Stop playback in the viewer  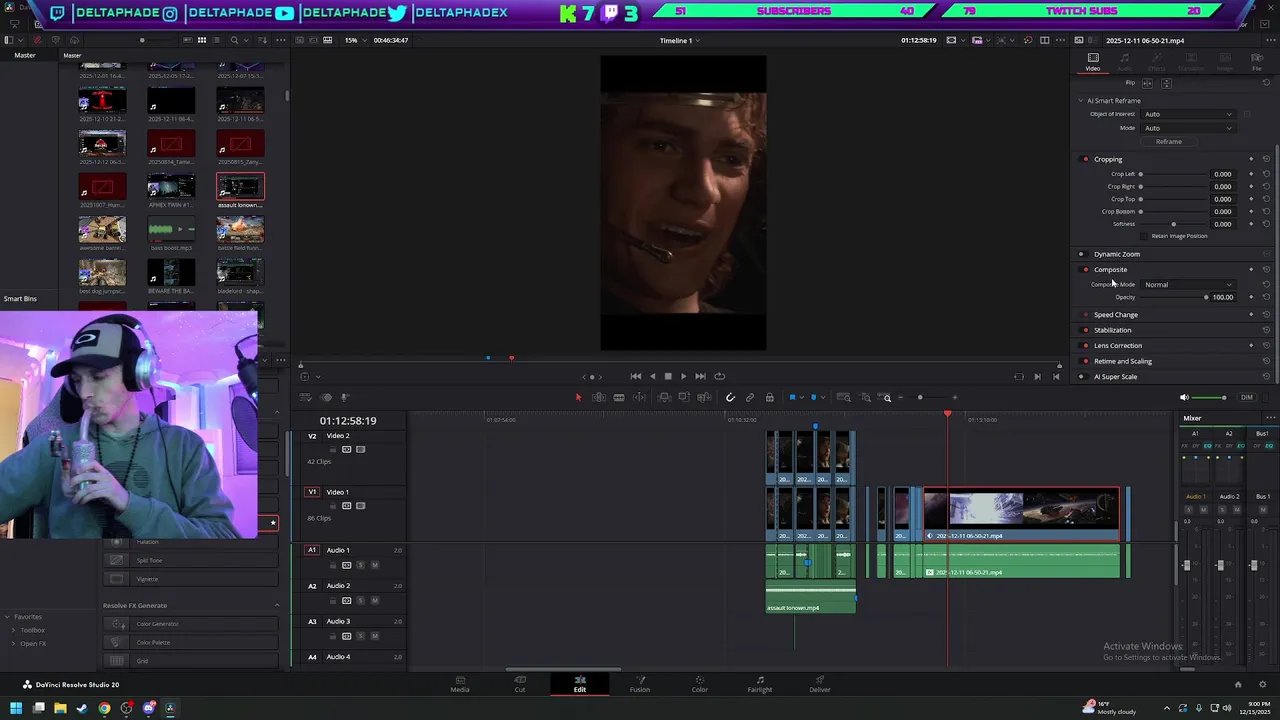point(668,376)
